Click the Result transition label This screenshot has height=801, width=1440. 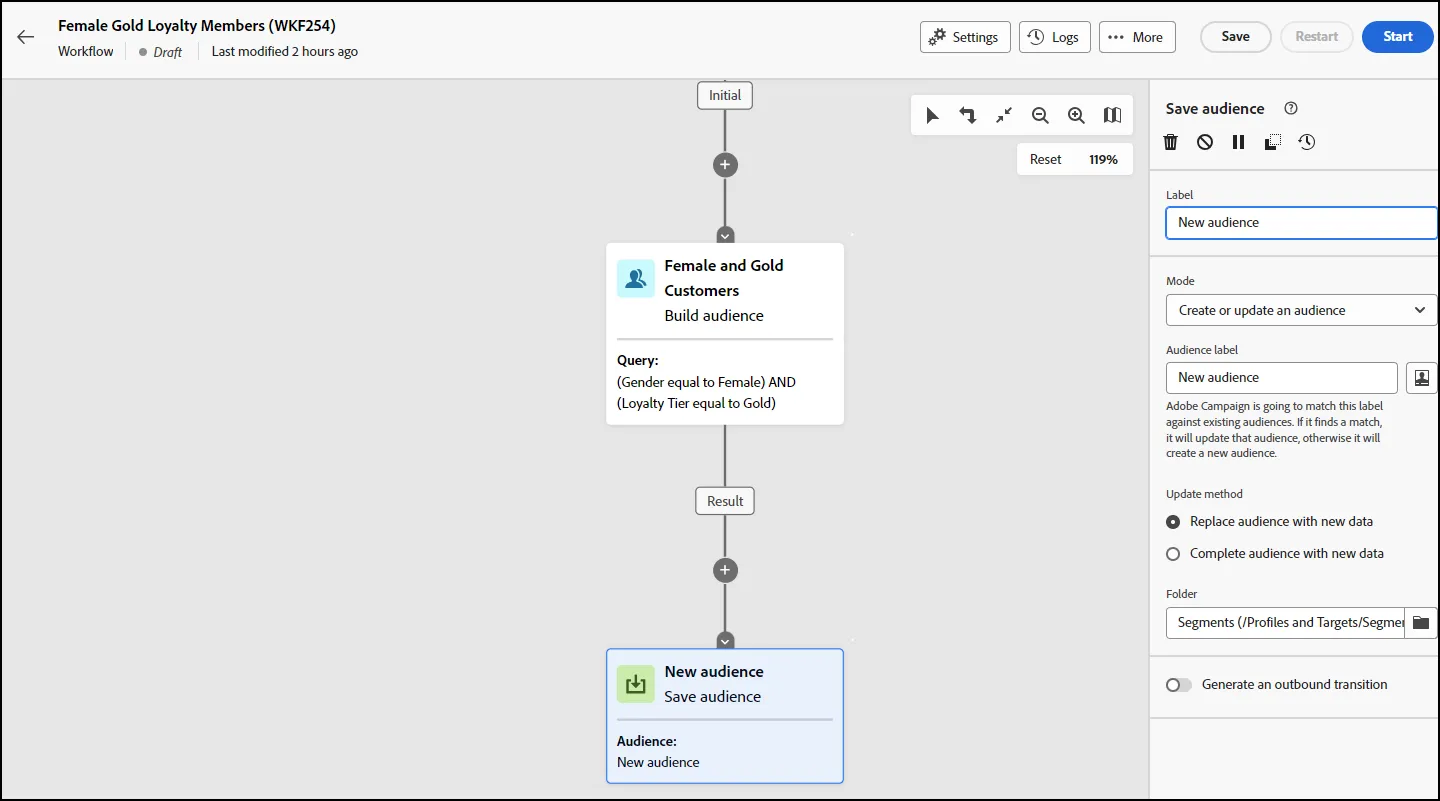click(725, 501)
